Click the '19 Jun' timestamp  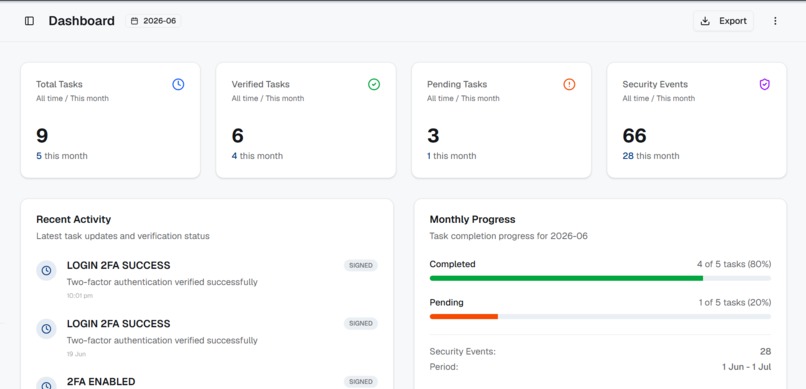[x=76, y=354]
